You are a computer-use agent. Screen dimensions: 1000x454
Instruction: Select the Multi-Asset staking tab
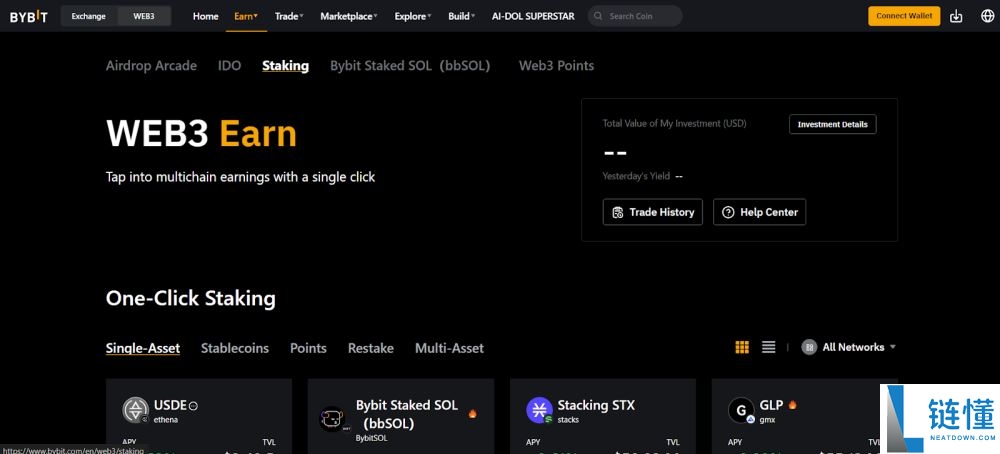(450, 348)
